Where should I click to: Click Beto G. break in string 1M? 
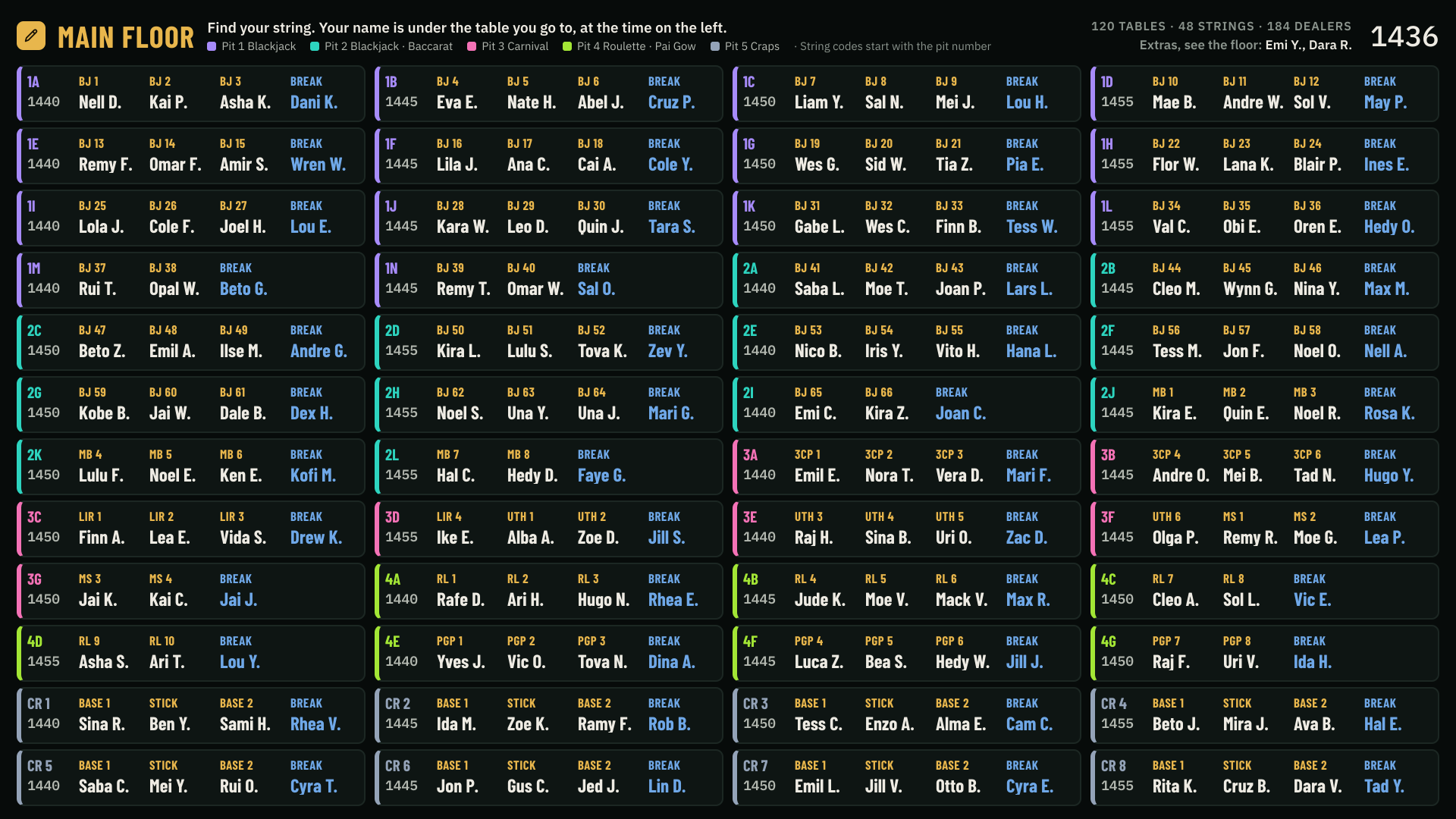pyautogui.click(x=243, y=289)
